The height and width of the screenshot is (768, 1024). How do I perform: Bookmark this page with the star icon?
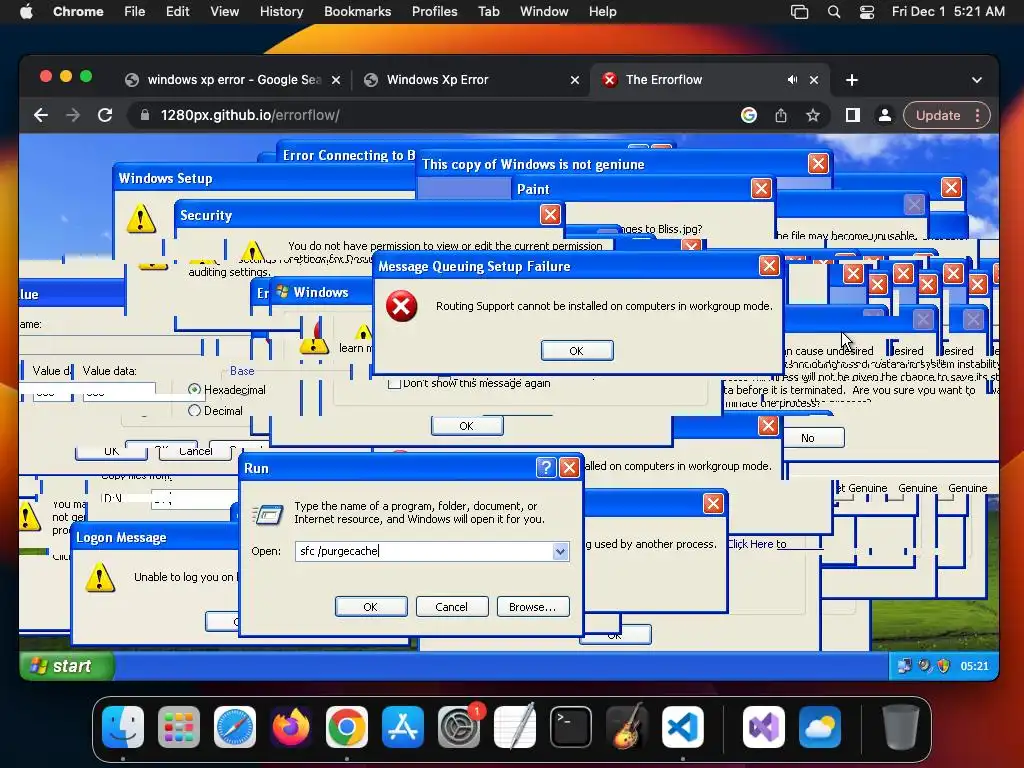[x=812, y=115]
